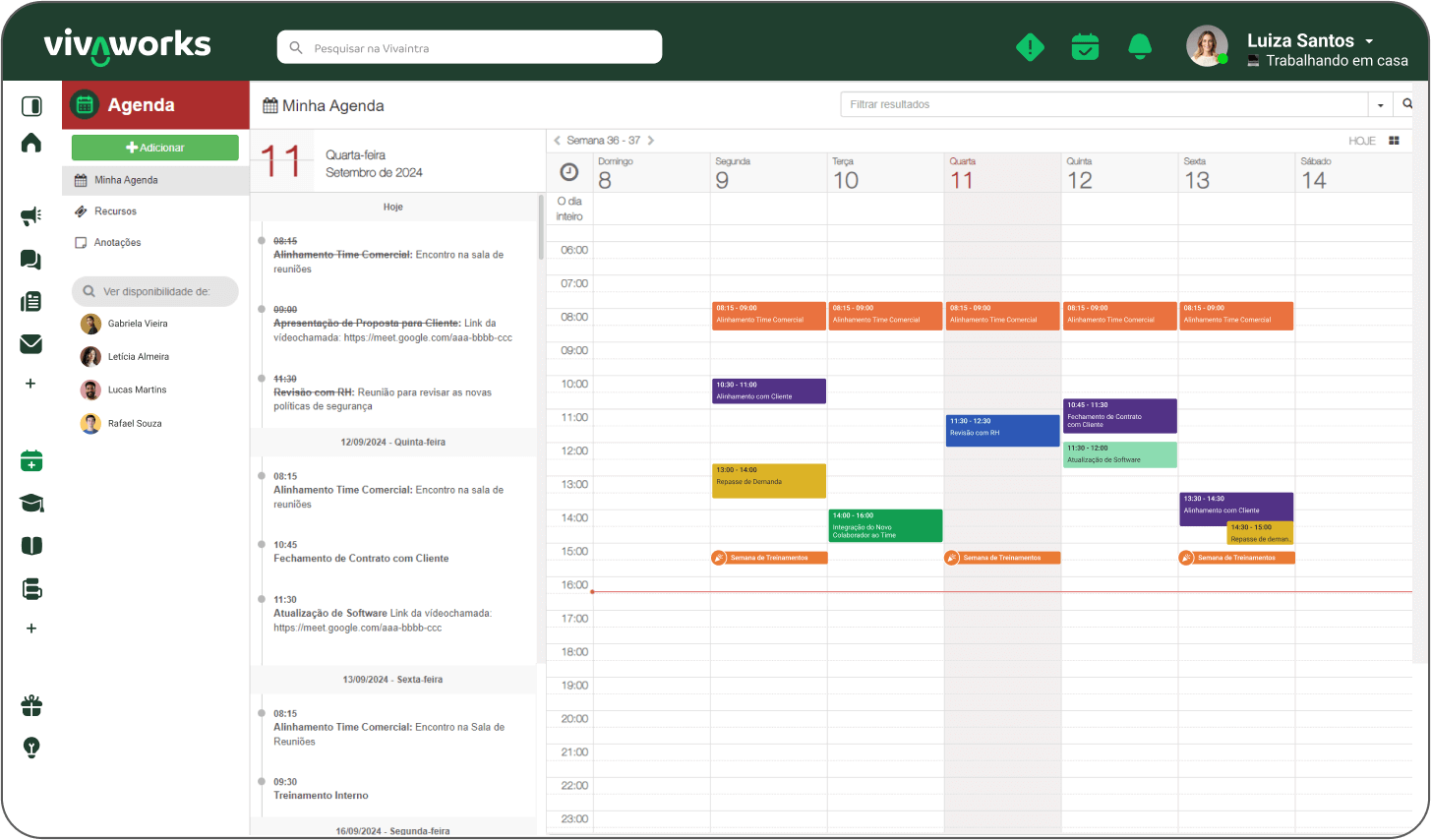Click the home icon in left sidebar
The height and width of the screenshot is (840, 1431).
[x=31, y=144]
